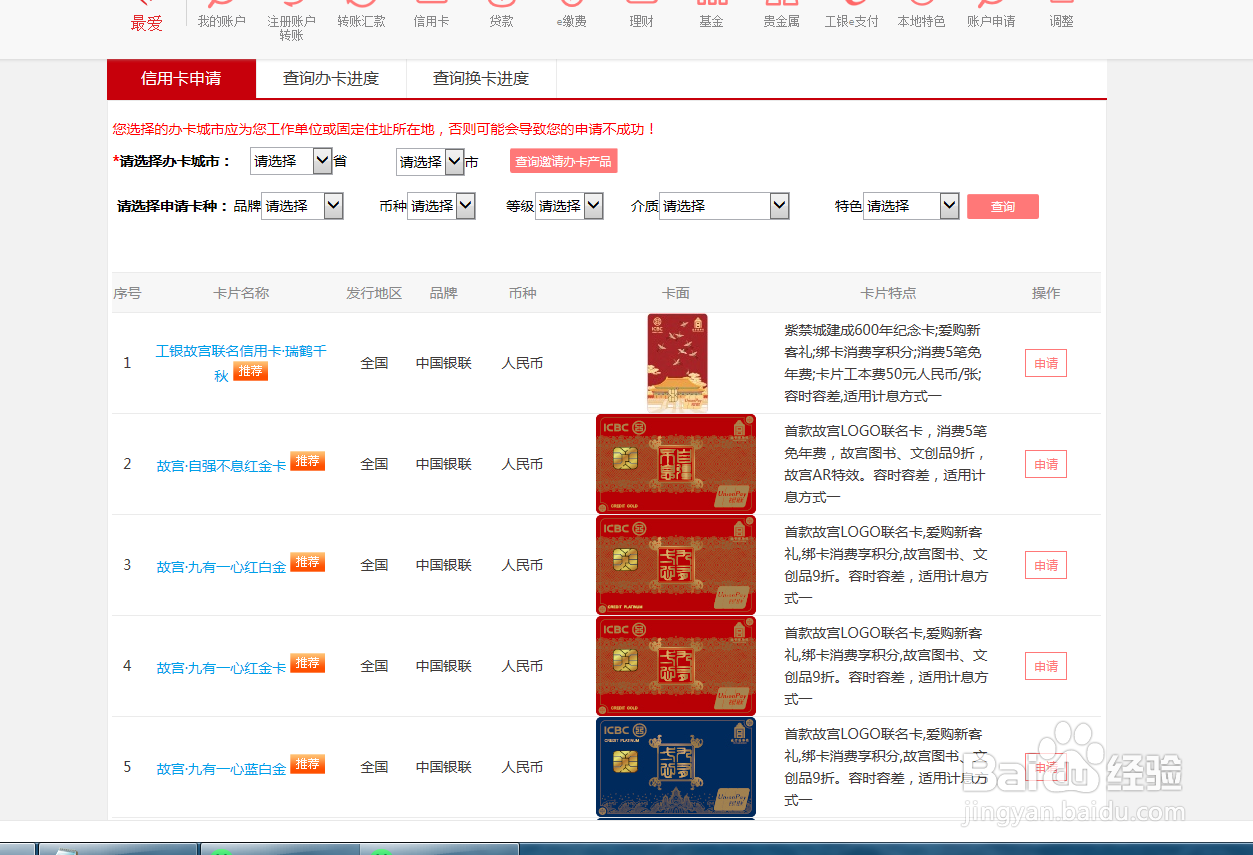The height and width of the screenshot is (855, 1253).
Task: Select the 本地特色 local features icon
Action: [921, 14]
